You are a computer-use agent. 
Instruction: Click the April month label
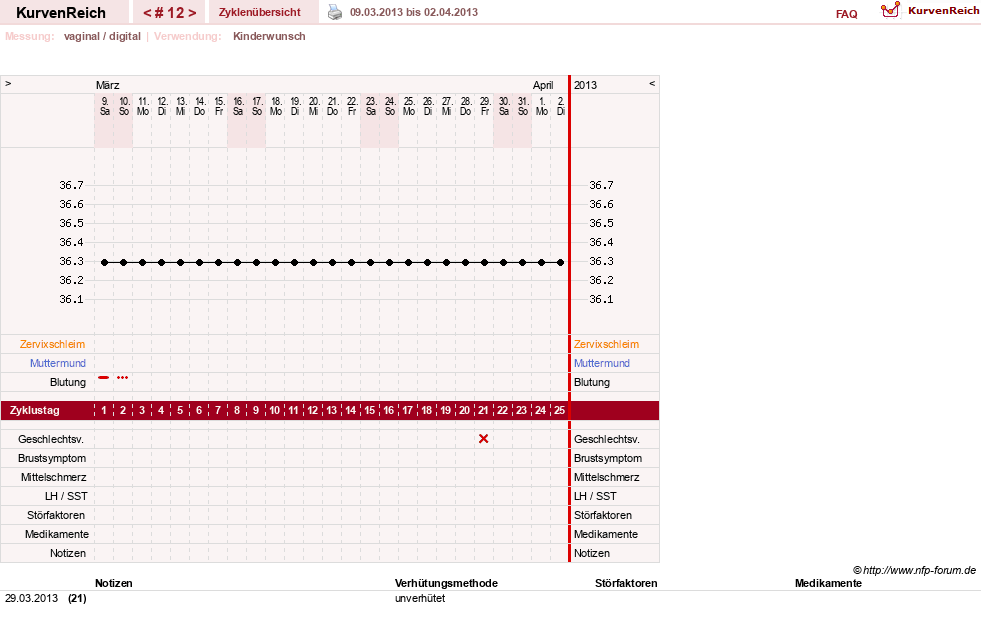point(543,85)
